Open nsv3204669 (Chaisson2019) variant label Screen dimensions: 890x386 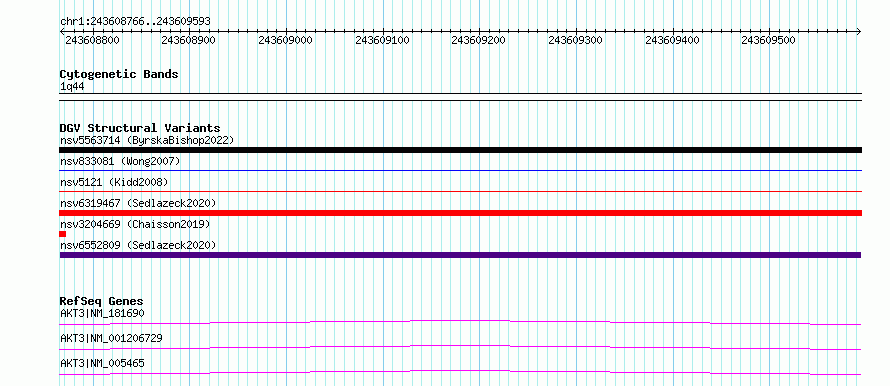pos(135,224)
